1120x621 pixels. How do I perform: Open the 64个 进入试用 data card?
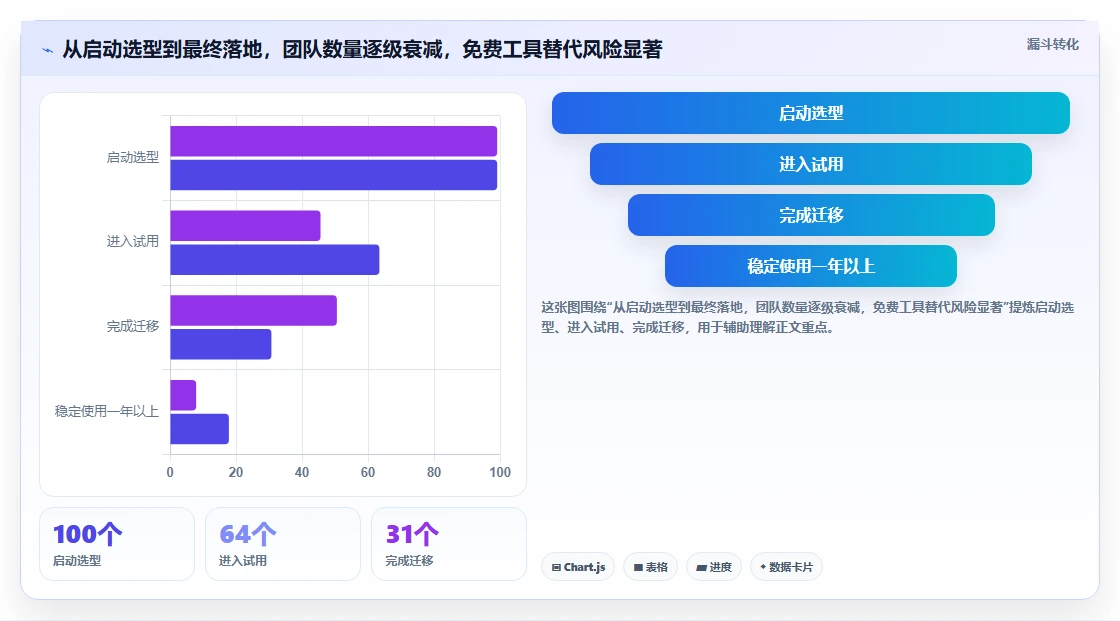pos(283,545)
